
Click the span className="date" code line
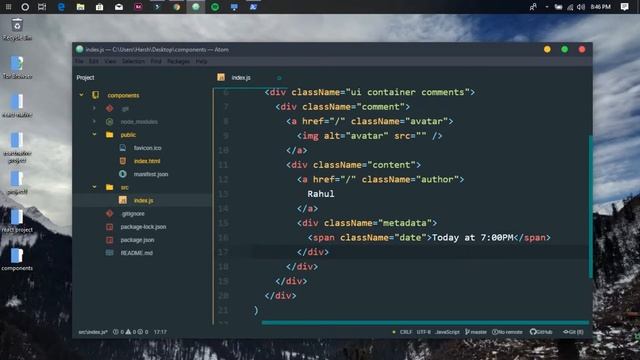(x=429, y=238)
